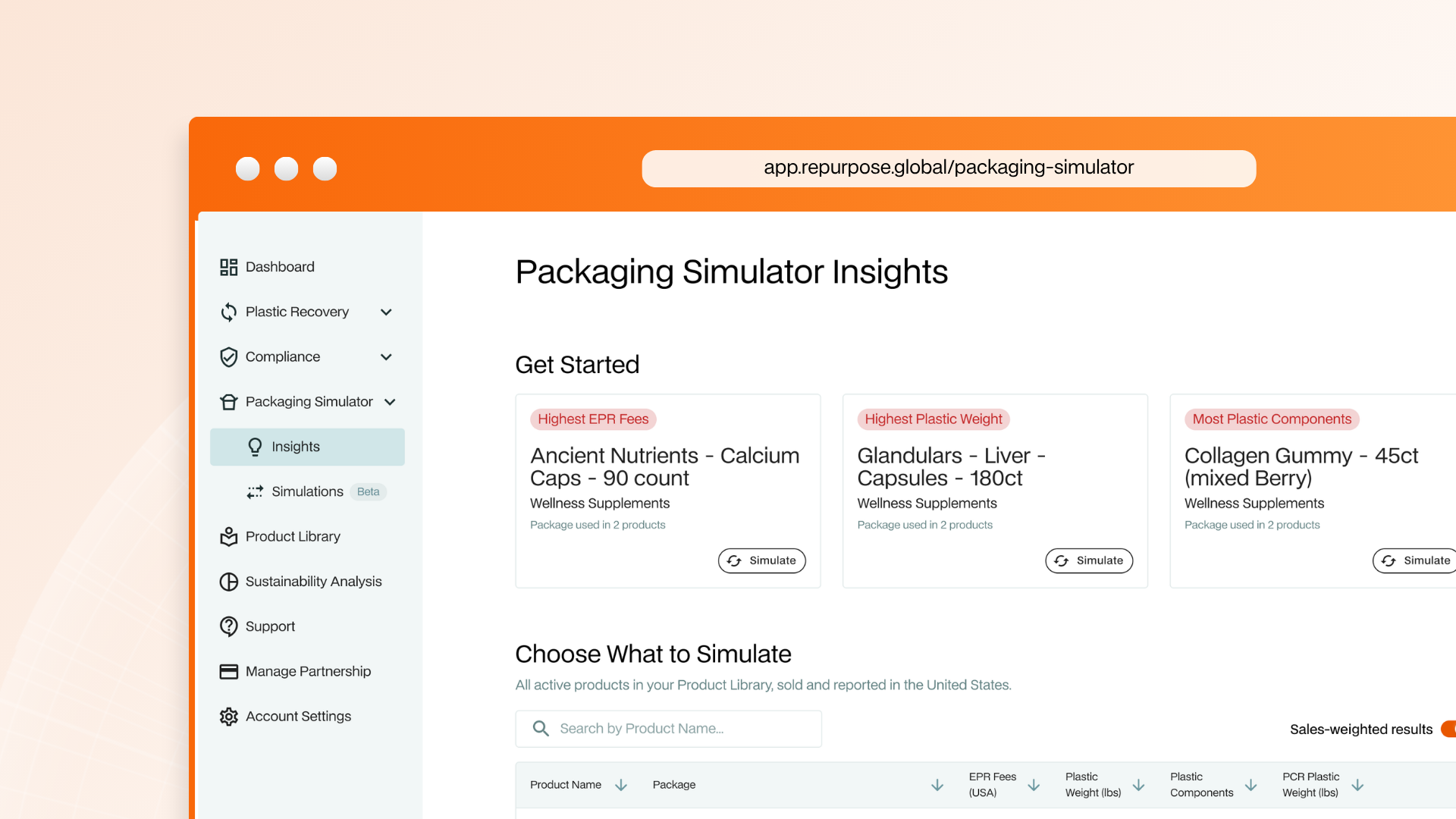Click EPR Fees (USA) column header
This screenshot has width=1456, height=819.
(992, 785)
